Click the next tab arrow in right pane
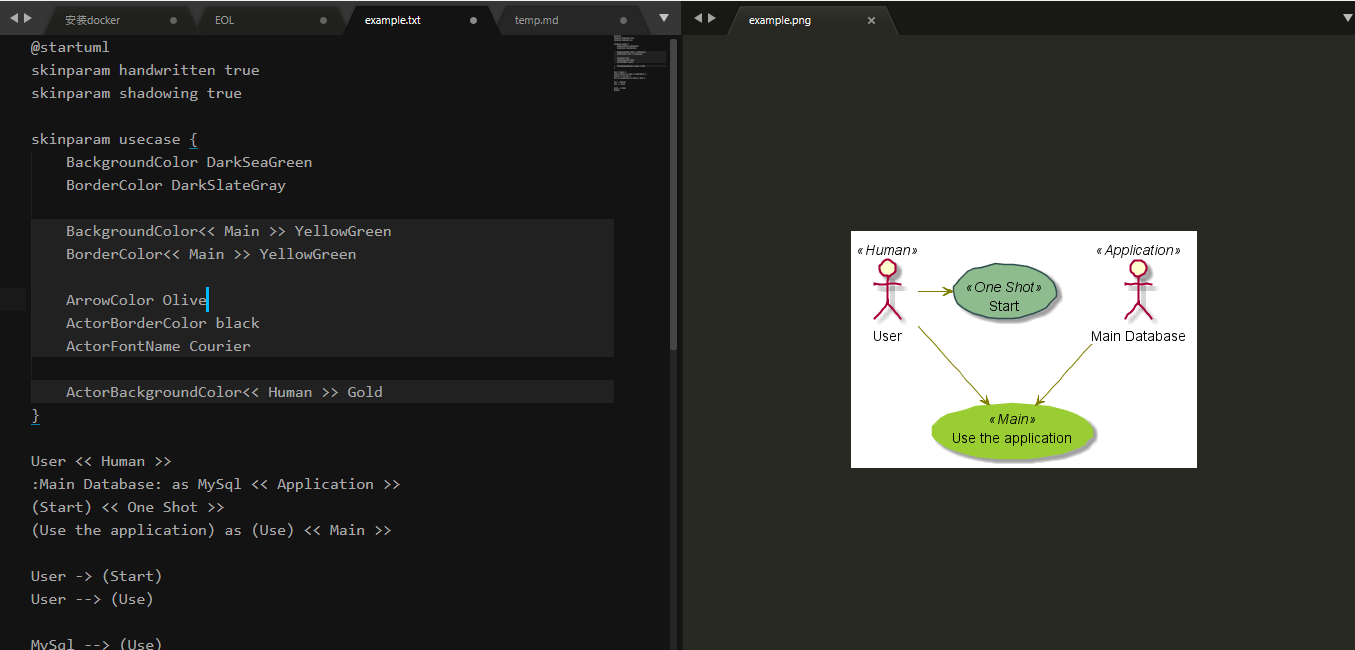This screenshot has width=1355, height=650. click(x=711, y=18)
